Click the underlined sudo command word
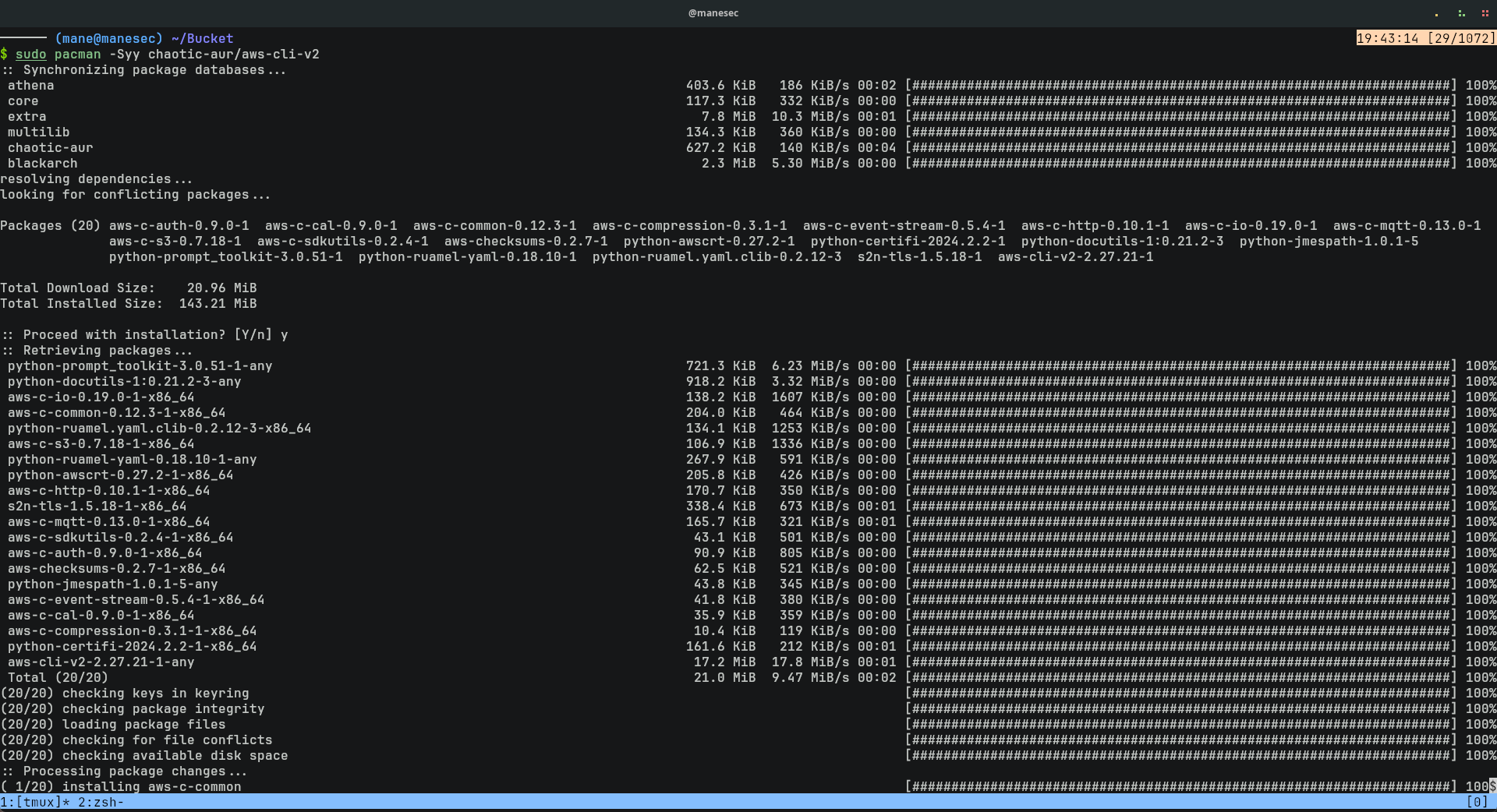Screen dimensions: 1497x812 point(30,54)
